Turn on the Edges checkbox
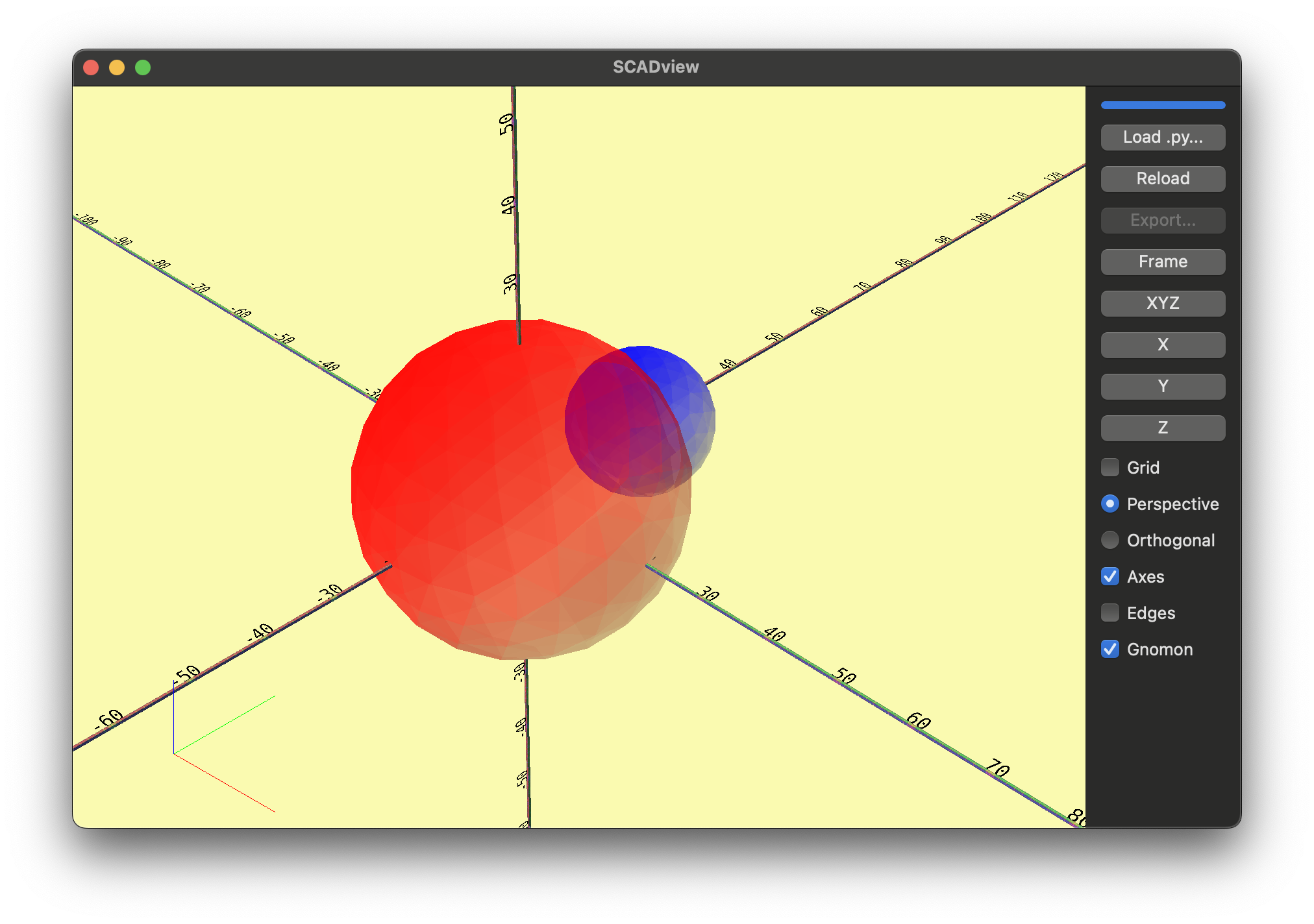This screenshot has height=924, width=1314. (x=1111, y=613)
